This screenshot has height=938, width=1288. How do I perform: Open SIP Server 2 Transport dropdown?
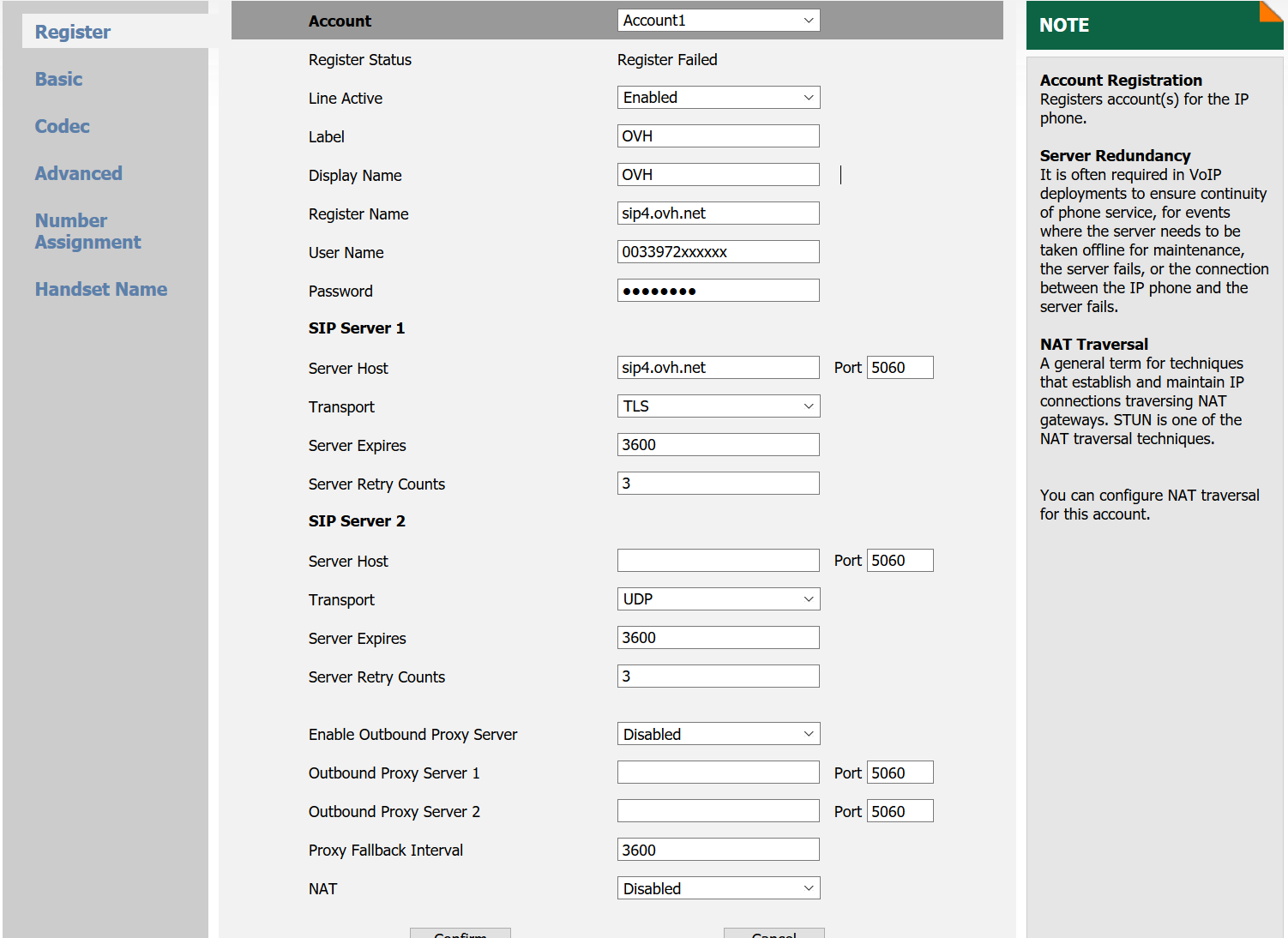[x=718, y=599]
